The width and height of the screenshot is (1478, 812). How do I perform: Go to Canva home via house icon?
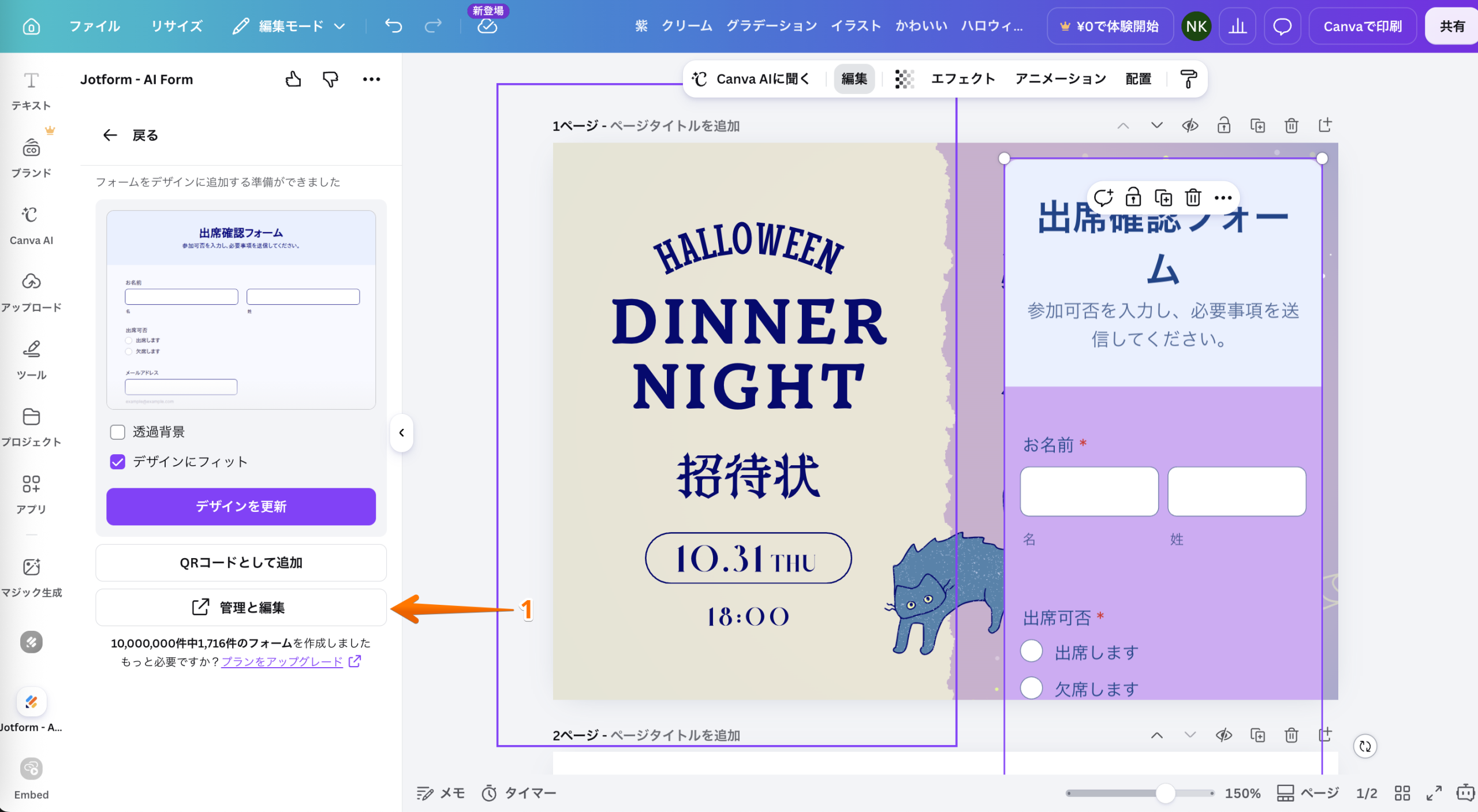(31, 26)
